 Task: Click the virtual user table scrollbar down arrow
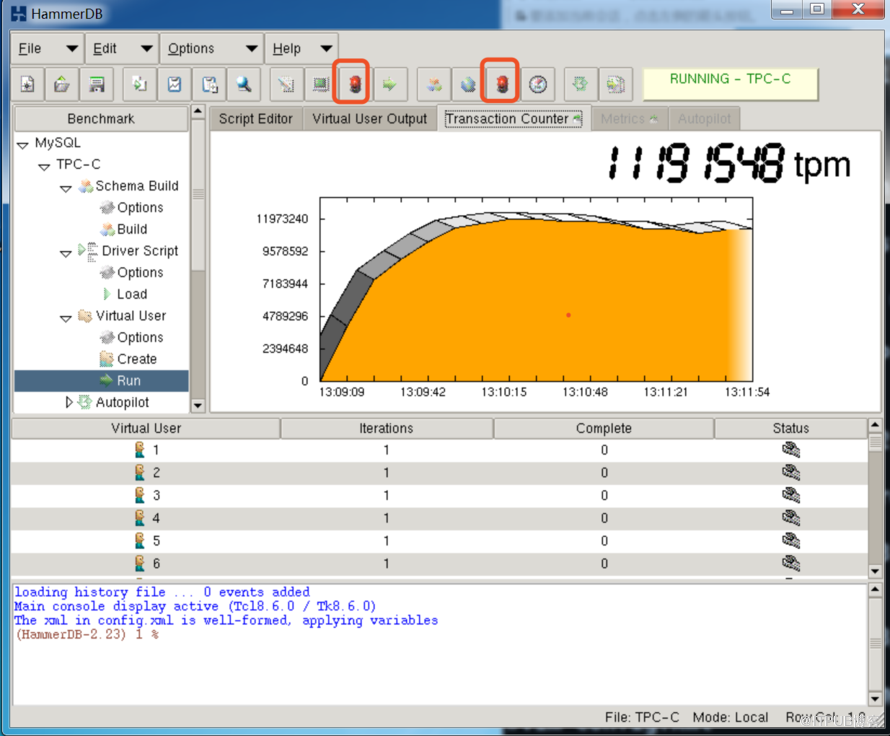pyautogui.click(x=875, y=571)
